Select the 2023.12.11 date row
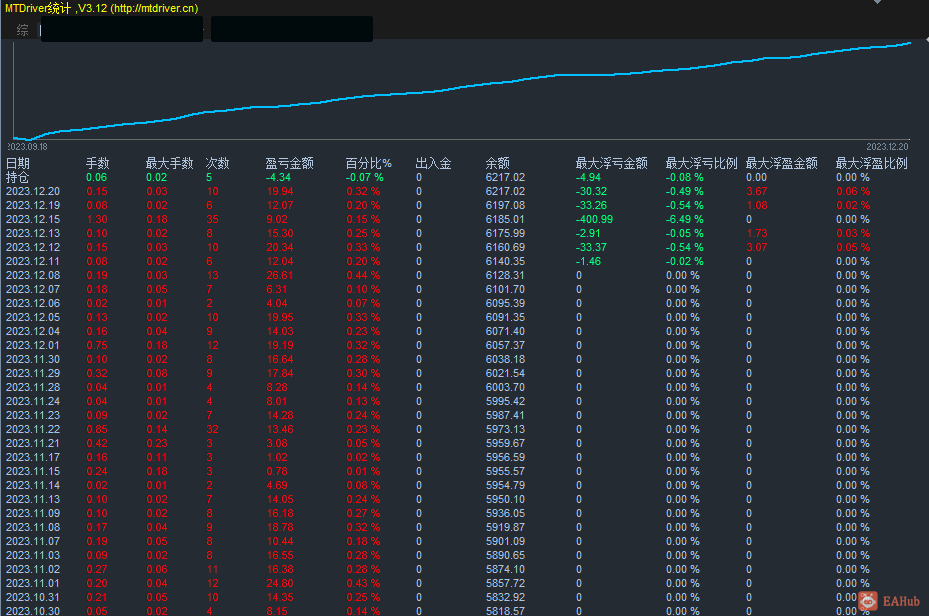Screen dimensions: 929x616 tap(33, 261)
